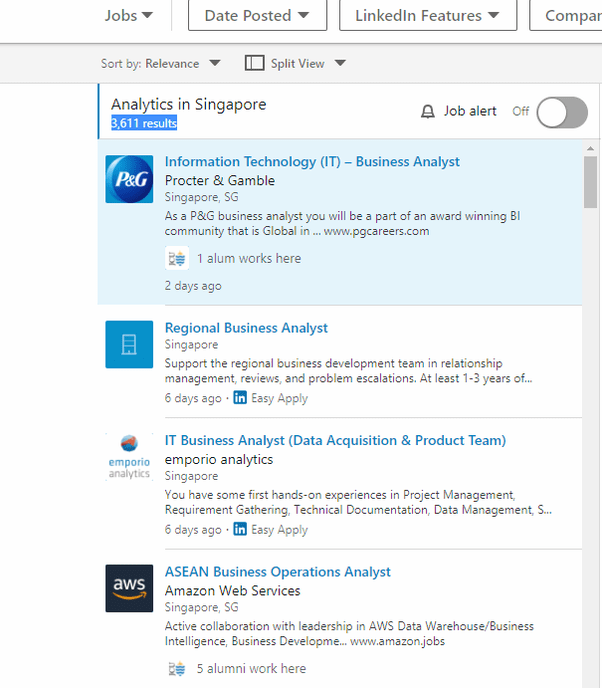Click the P&G company logo
Viewport: 602px width, 688px height.
point(129,179)
